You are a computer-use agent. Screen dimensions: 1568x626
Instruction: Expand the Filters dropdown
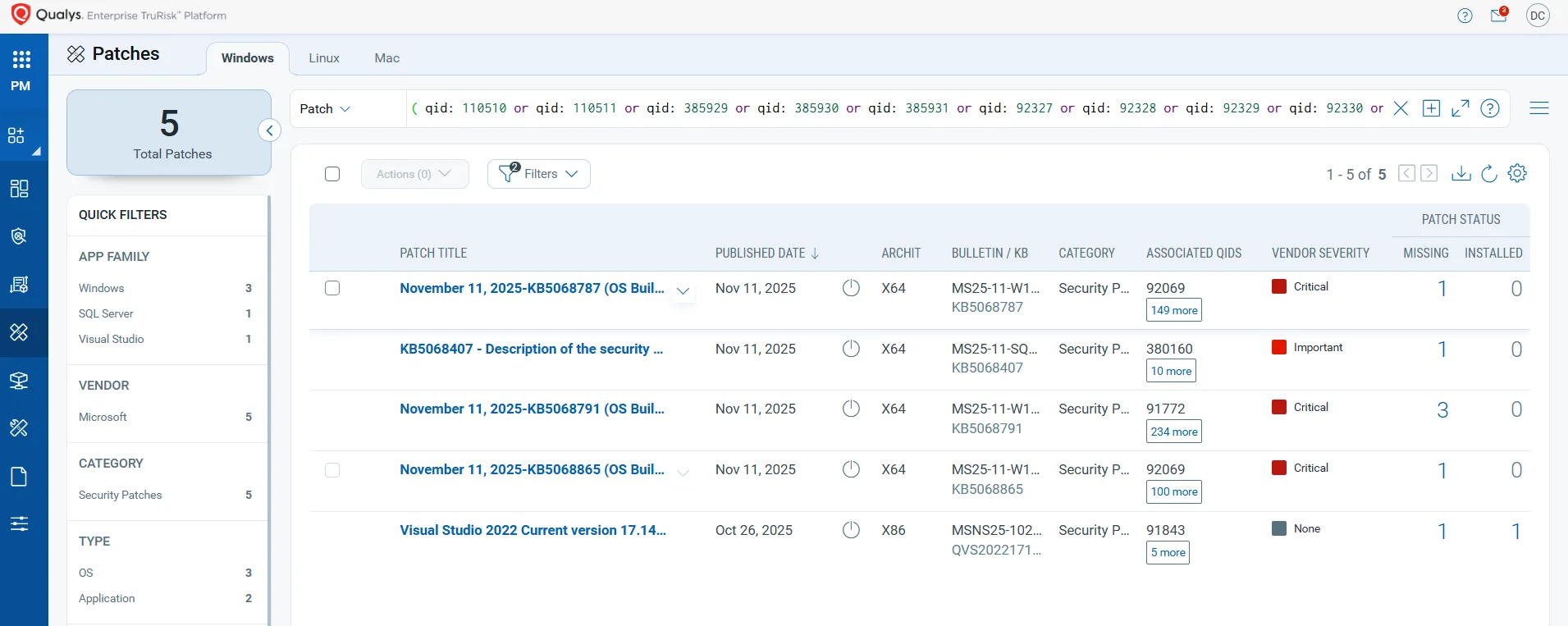(x=539, y=174)
